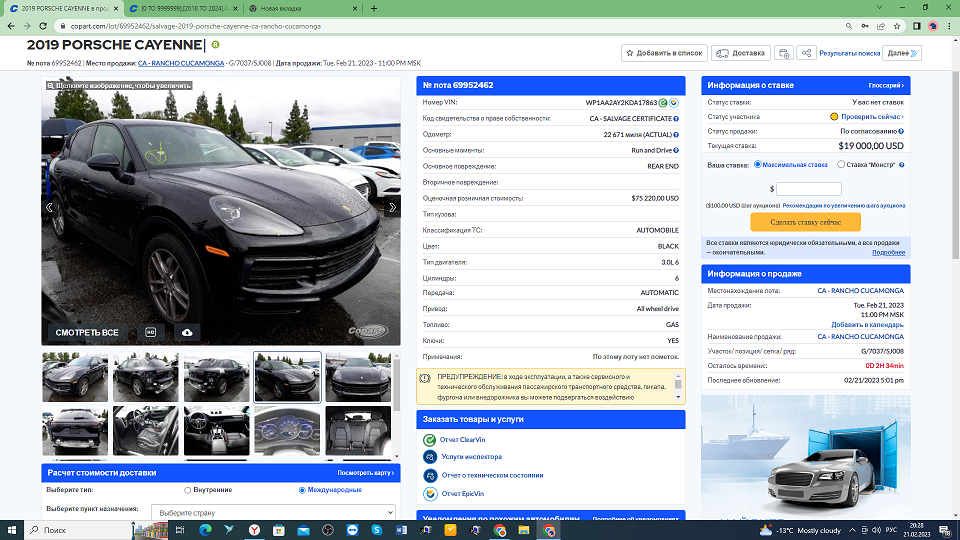Click Добавить в календарь link
Image resolution: width=960 pixels, height=540 pixels.
[x=867, y=324]
